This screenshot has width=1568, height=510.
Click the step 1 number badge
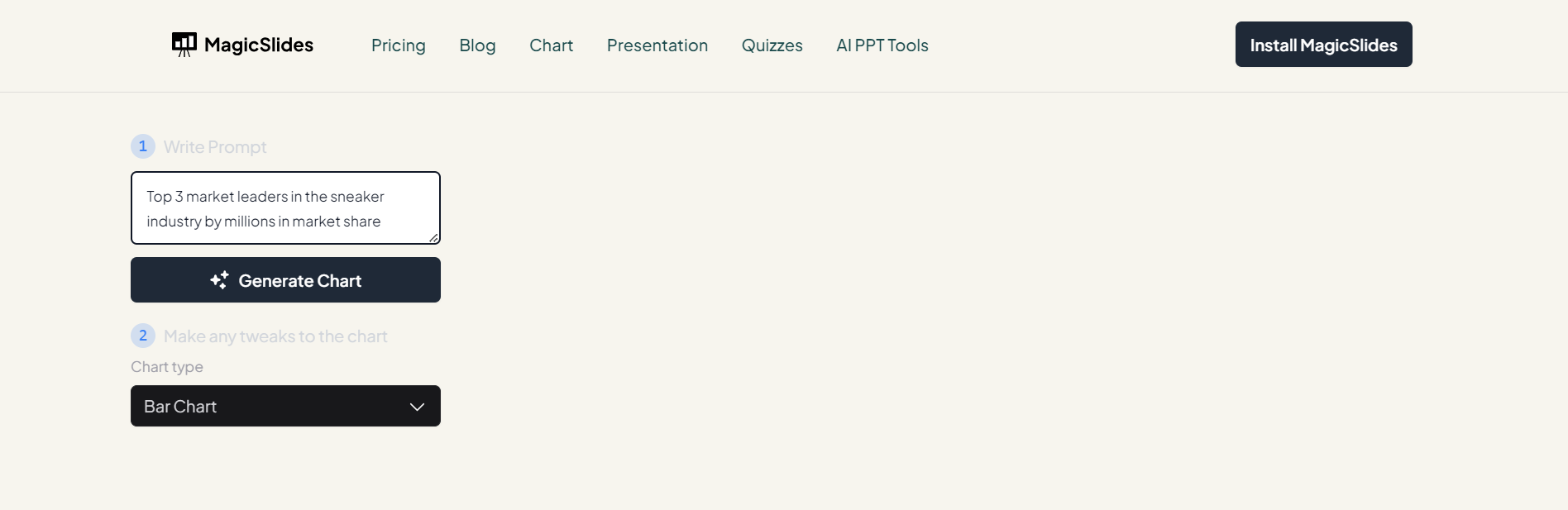coord(143,146)
